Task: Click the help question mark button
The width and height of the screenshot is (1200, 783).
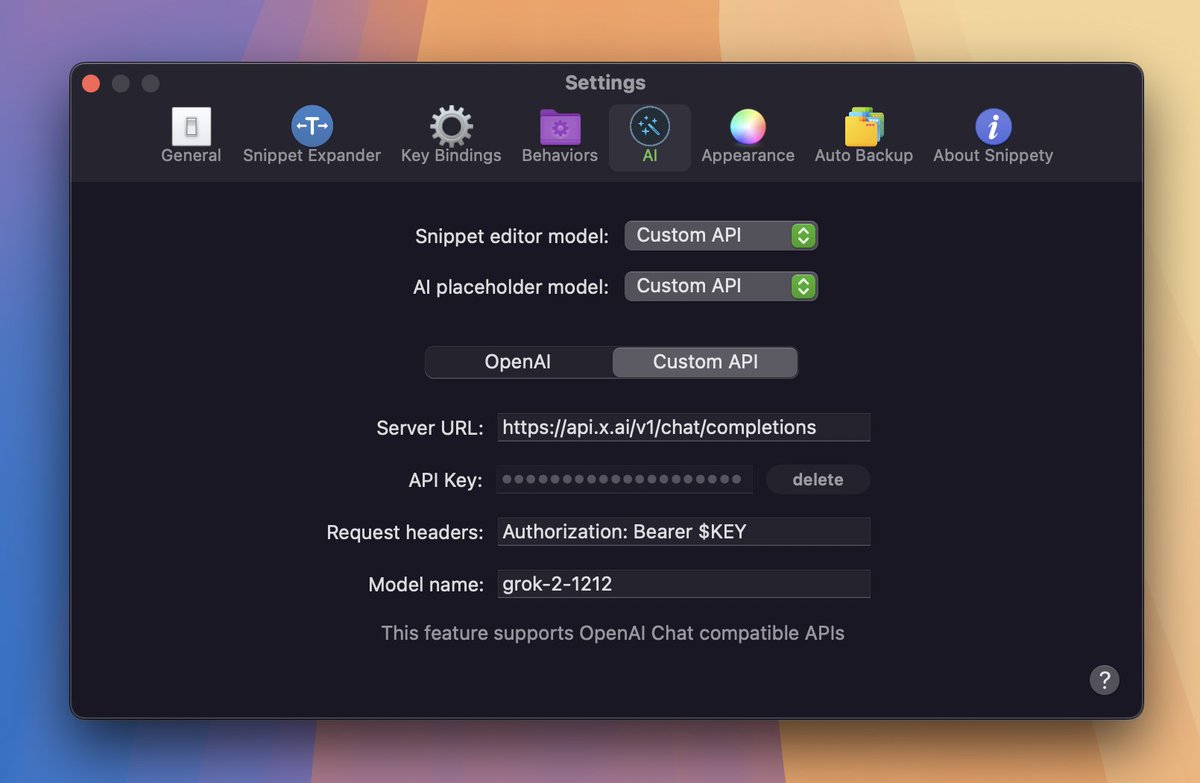Action: [x=1104, y=680]
